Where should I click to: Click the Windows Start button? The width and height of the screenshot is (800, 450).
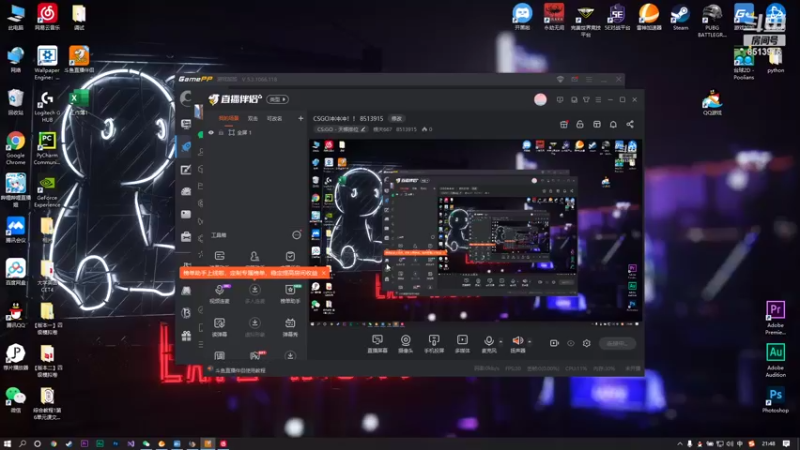7,444
